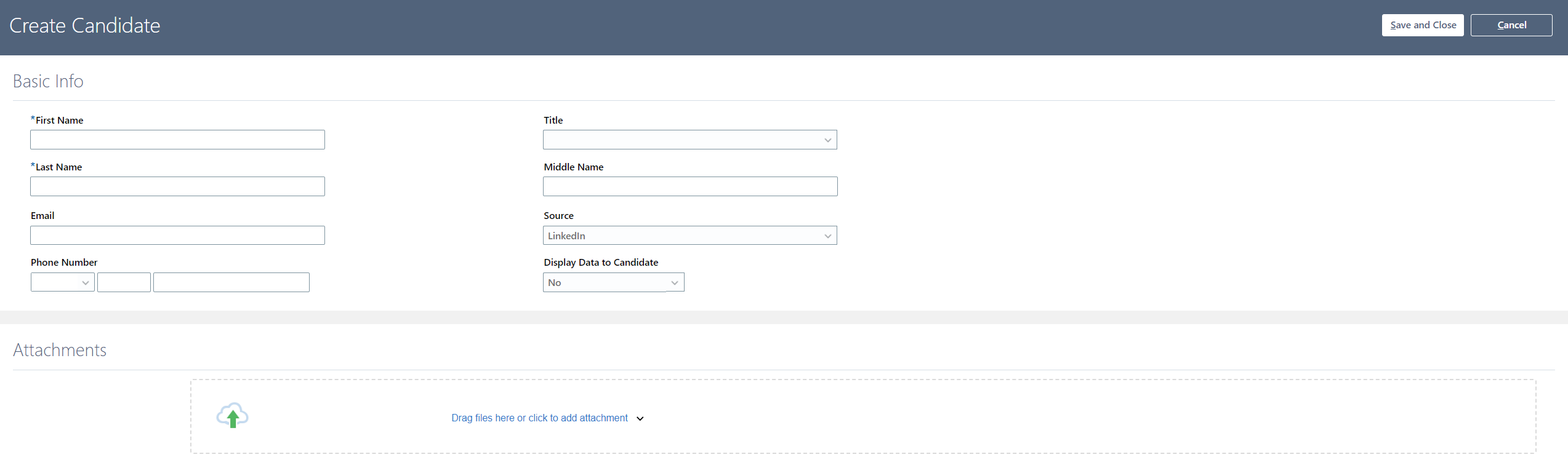Open the Title dropdown
The image size is (1568, 465).
(690, 140)
